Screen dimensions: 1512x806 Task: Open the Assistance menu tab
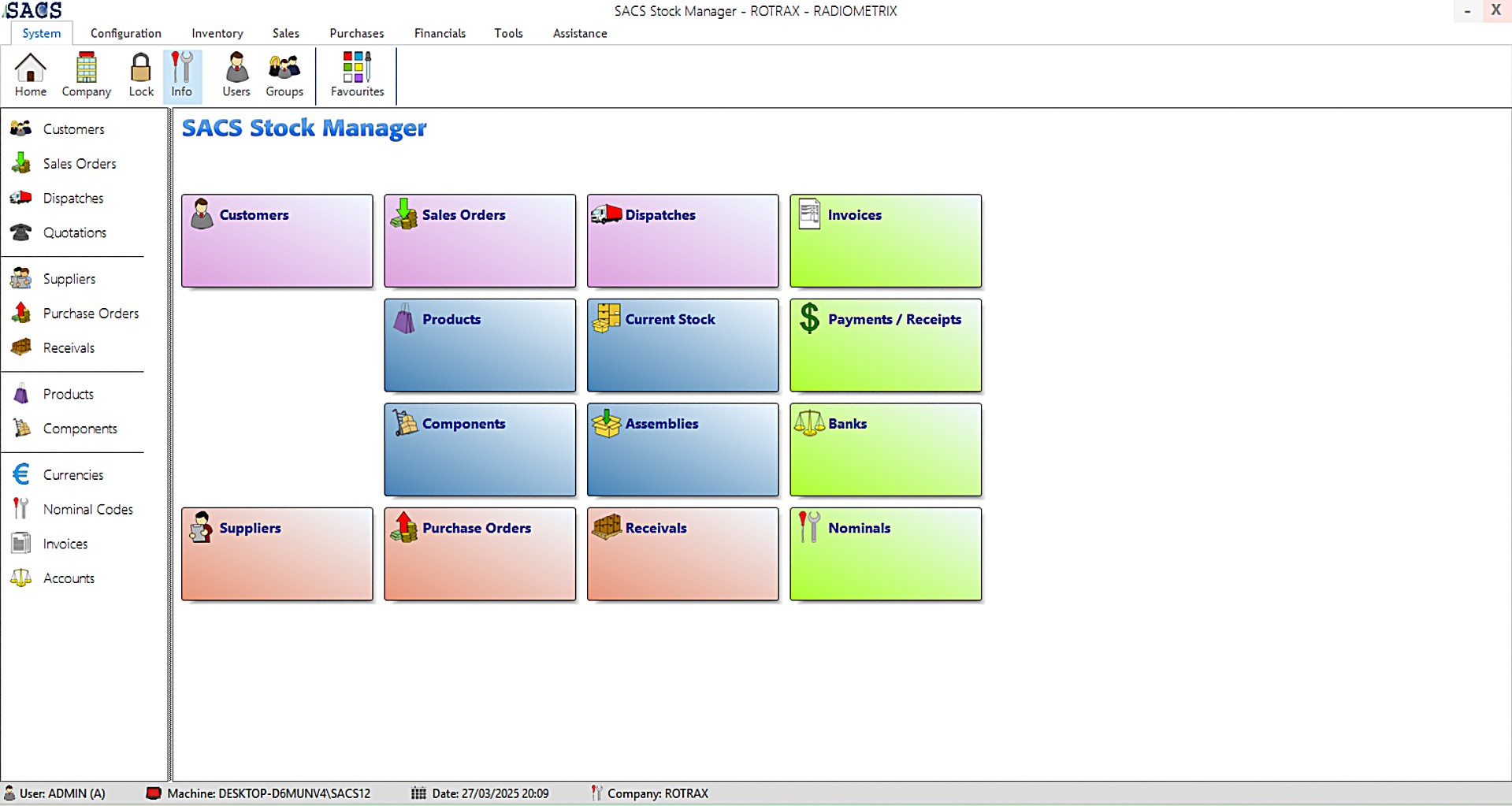coord(580,33)
